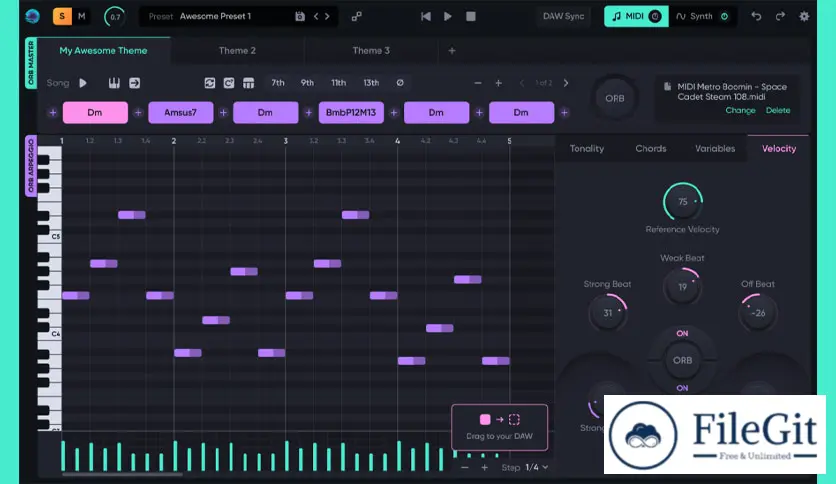Toggle the M mute button
The image size is (836, 484).
(x=82, y=16)
